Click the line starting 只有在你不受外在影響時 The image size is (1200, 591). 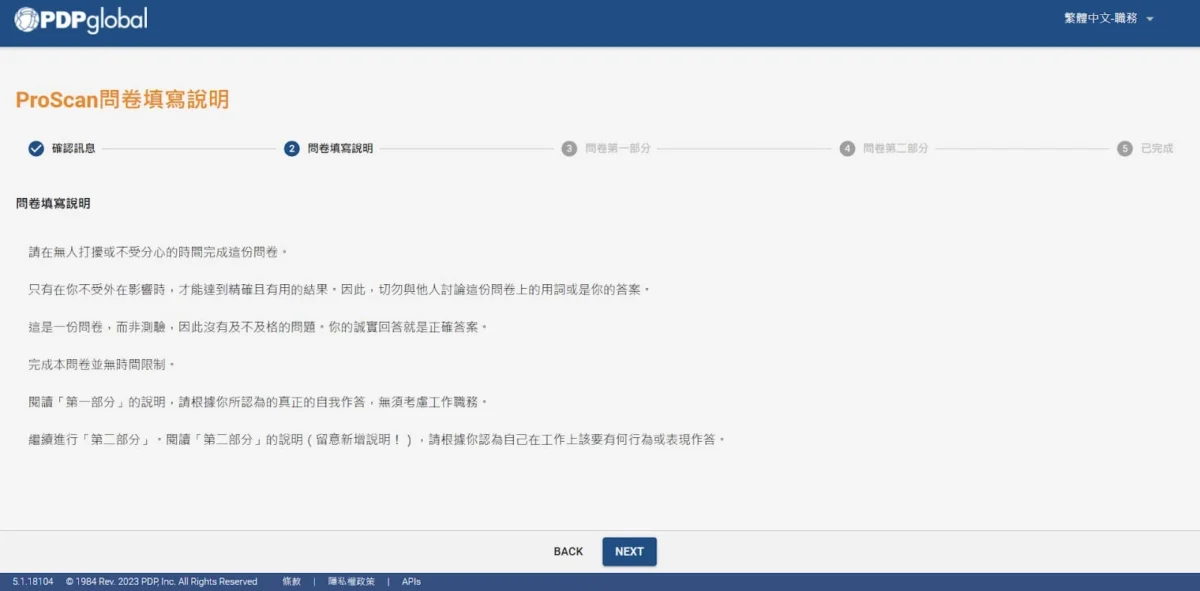[340, 290]
